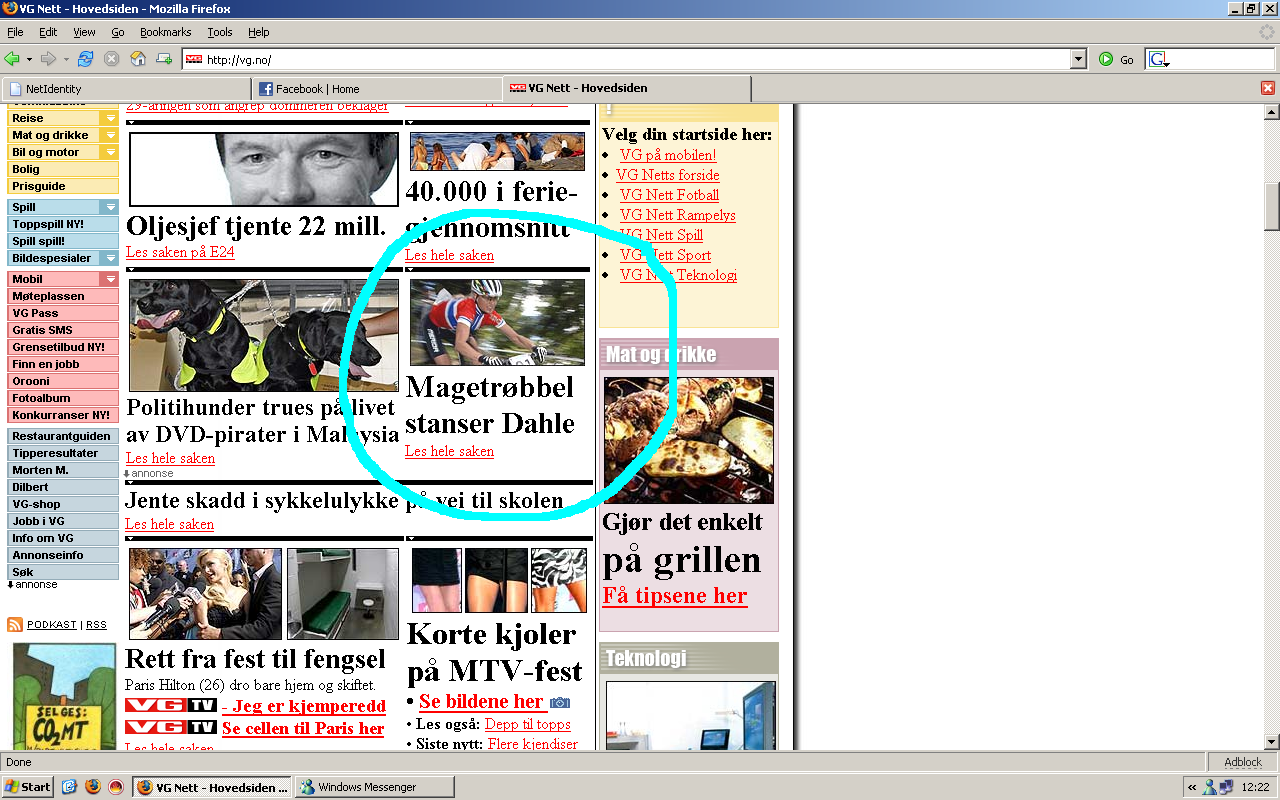The height and width of the screenshot is (800, 1280).
Task: Open the PODKAST link
Action: point(52,624)
